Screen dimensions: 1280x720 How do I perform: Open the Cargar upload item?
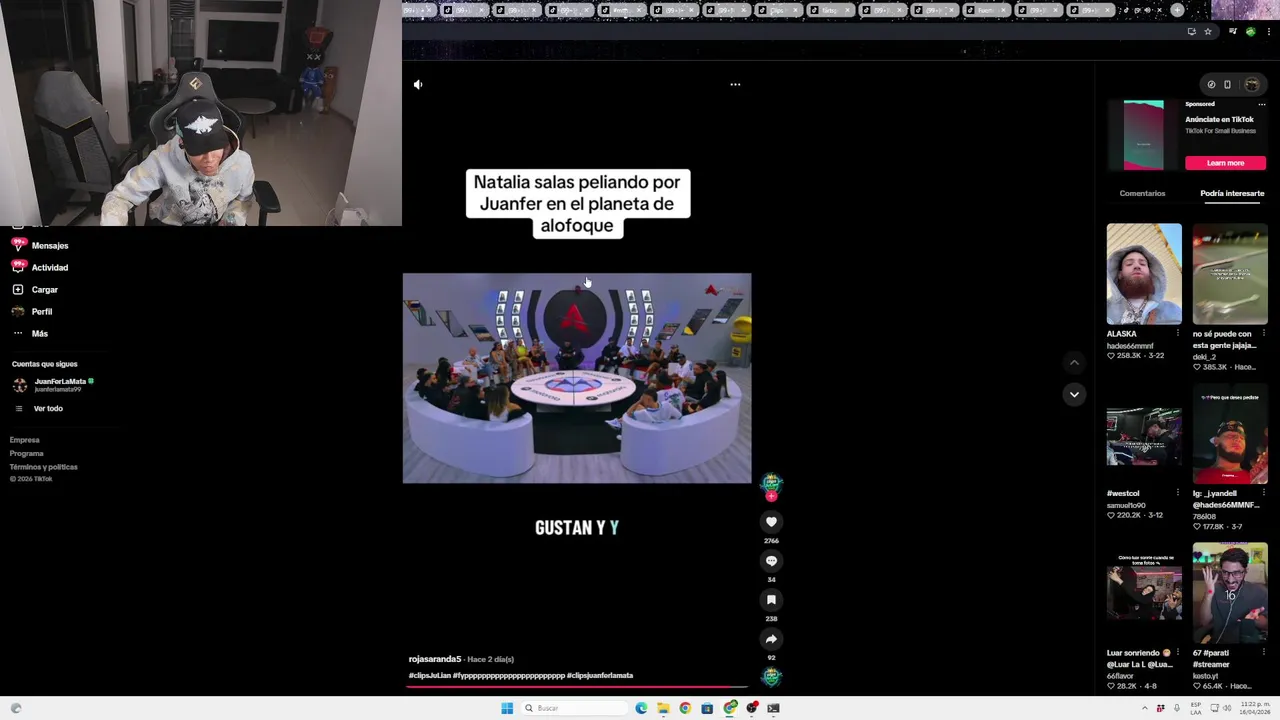click(35, 290)
